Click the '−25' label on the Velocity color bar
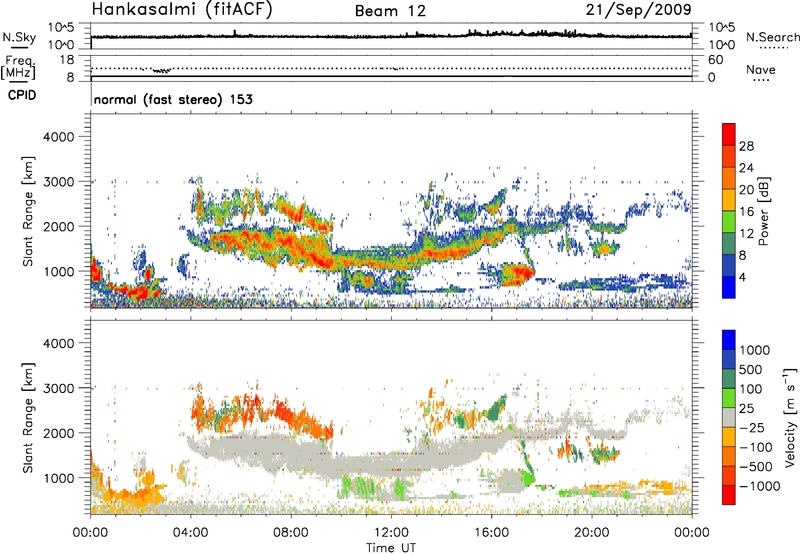The height and width of the screenshot is (554, 800). (751, 427)
